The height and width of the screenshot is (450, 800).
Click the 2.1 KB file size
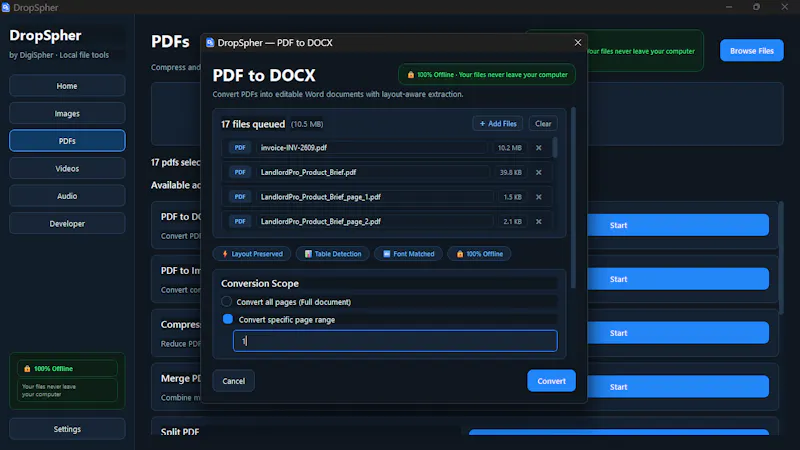pyautogui.click(x=512, y=221)
